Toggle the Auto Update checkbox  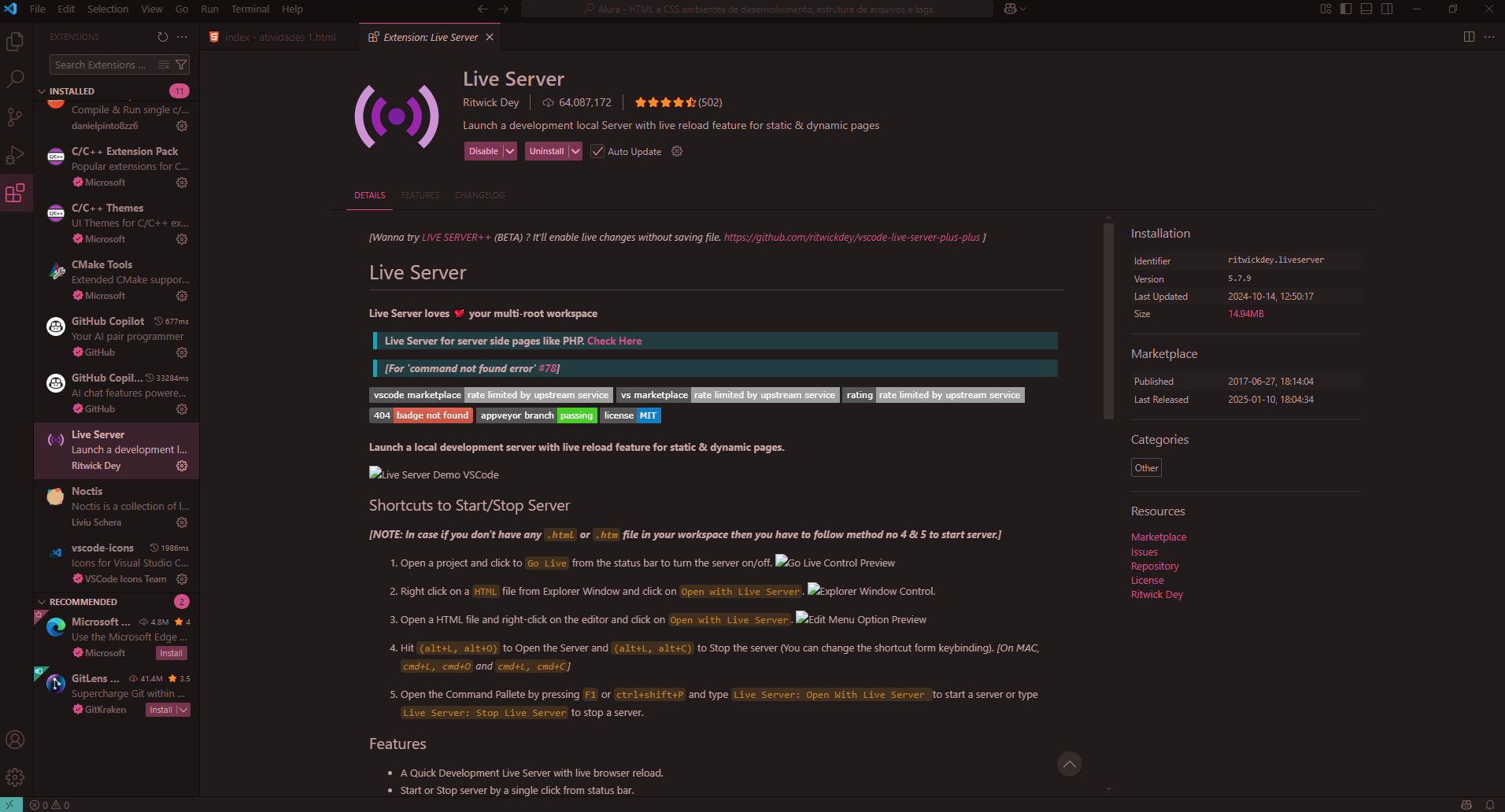[x=597, y=151]
